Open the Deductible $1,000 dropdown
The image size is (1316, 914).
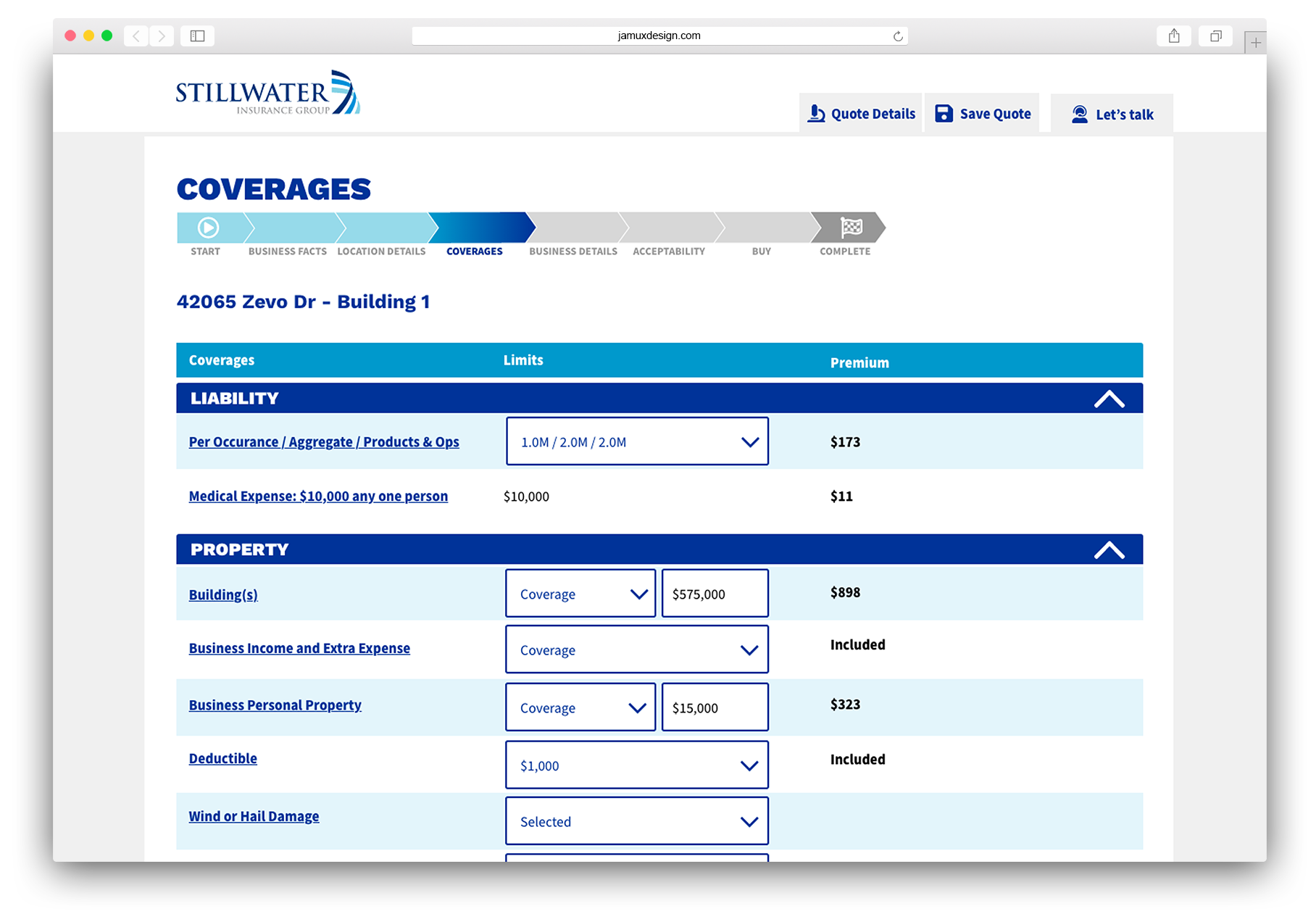pyautogui.click(x=637, y=765)
